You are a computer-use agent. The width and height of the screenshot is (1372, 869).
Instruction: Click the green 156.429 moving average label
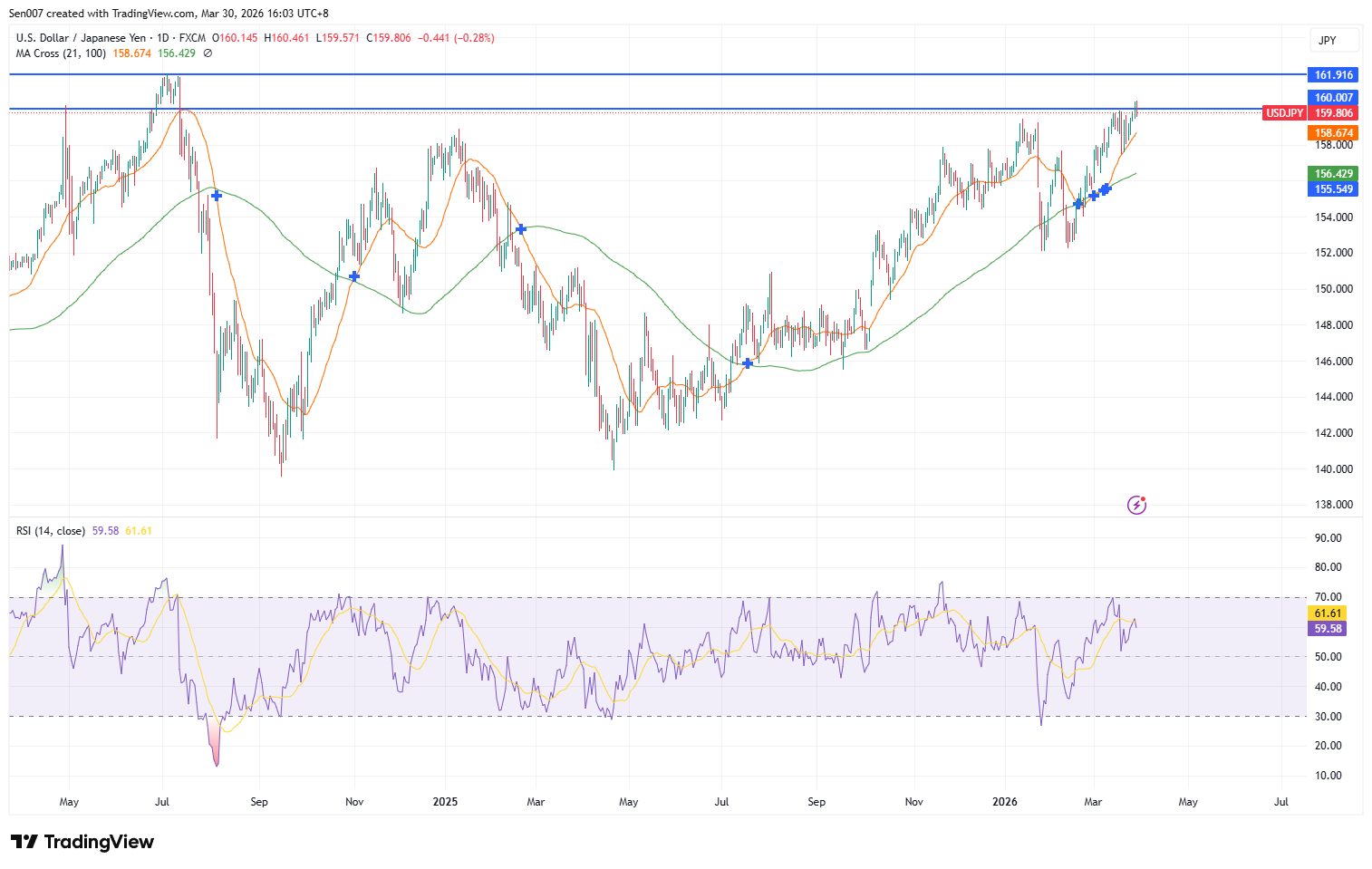click(1332, 173)
